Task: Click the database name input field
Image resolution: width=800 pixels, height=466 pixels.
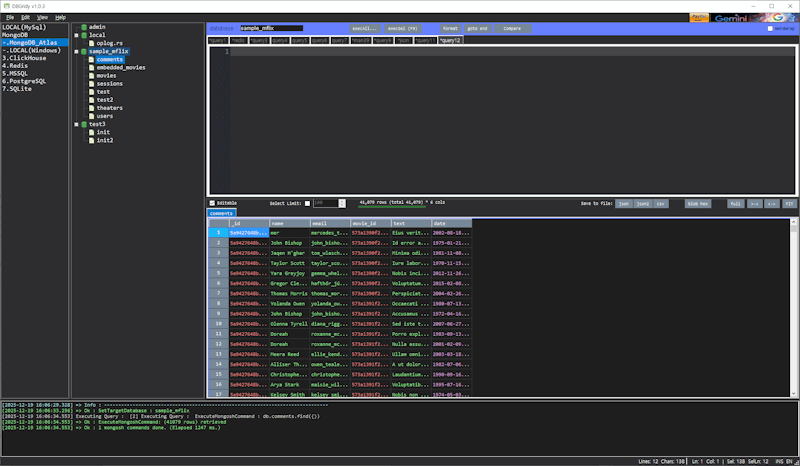Action: (x=271, y=29)
